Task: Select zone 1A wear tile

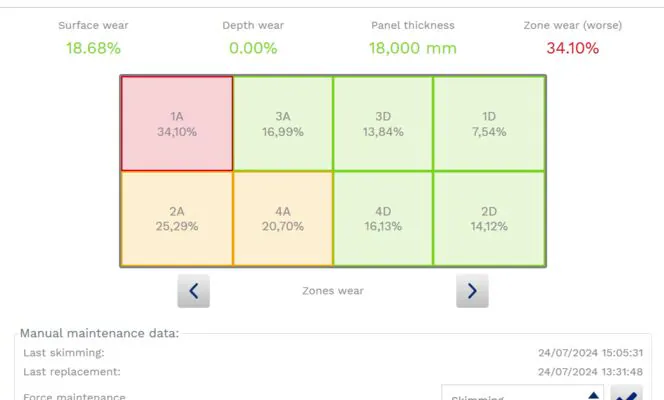Action: coord(177,124)
